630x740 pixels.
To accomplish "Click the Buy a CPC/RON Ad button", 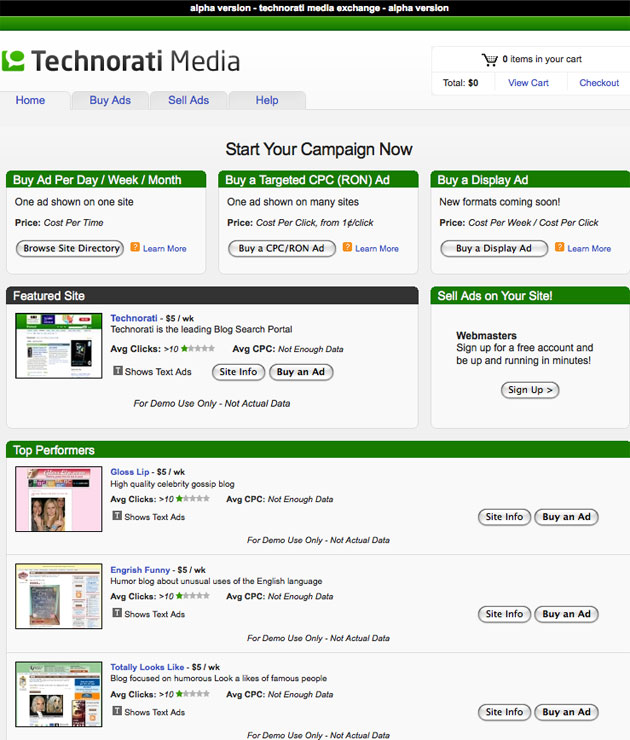I will (282, 248).
